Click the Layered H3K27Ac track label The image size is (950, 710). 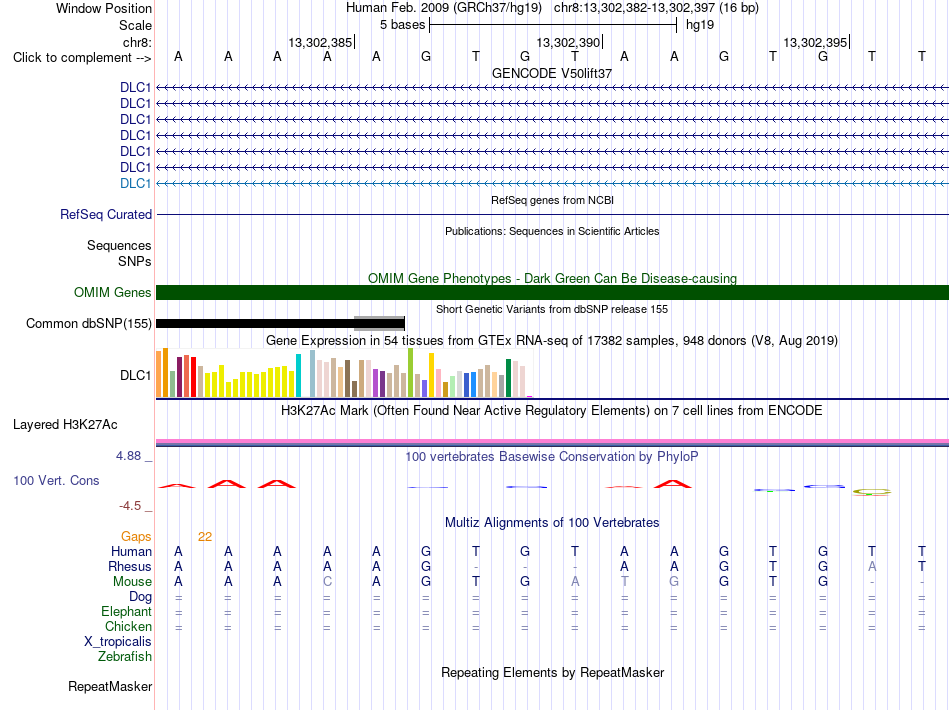(x=65, y=425)
